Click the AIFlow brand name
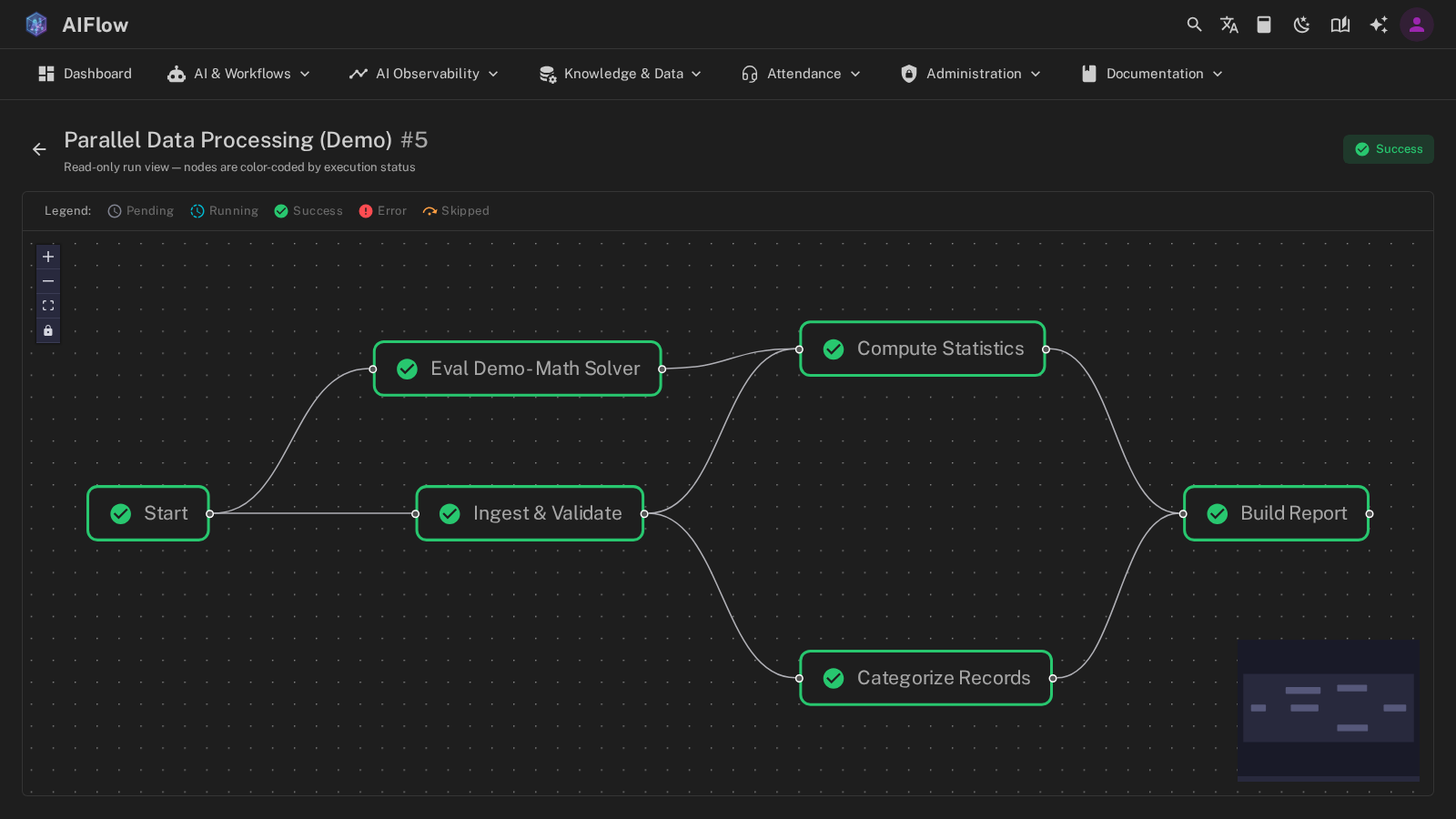This screenshot has width=1456, height=819. tap(96, 25)
